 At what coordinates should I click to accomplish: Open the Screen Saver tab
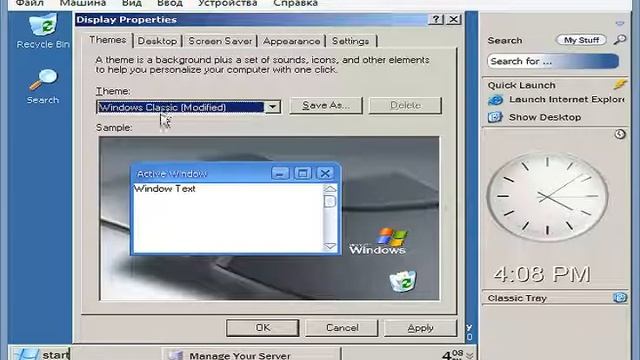[220, 41]
